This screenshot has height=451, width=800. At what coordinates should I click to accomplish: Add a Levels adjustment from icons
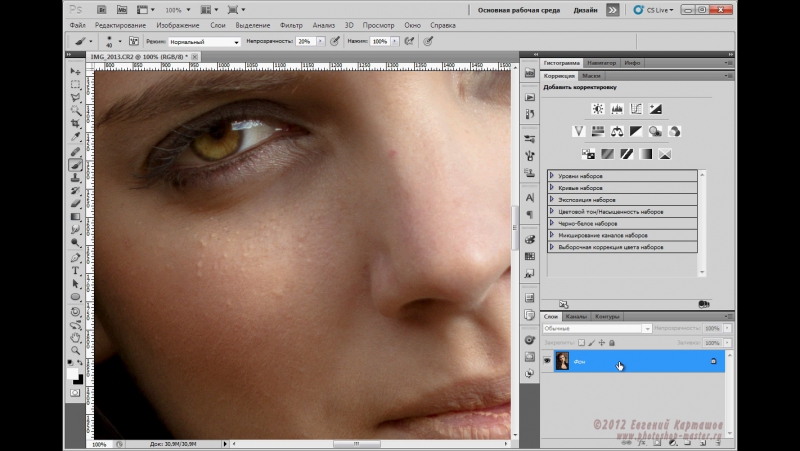tap(615, 108)
